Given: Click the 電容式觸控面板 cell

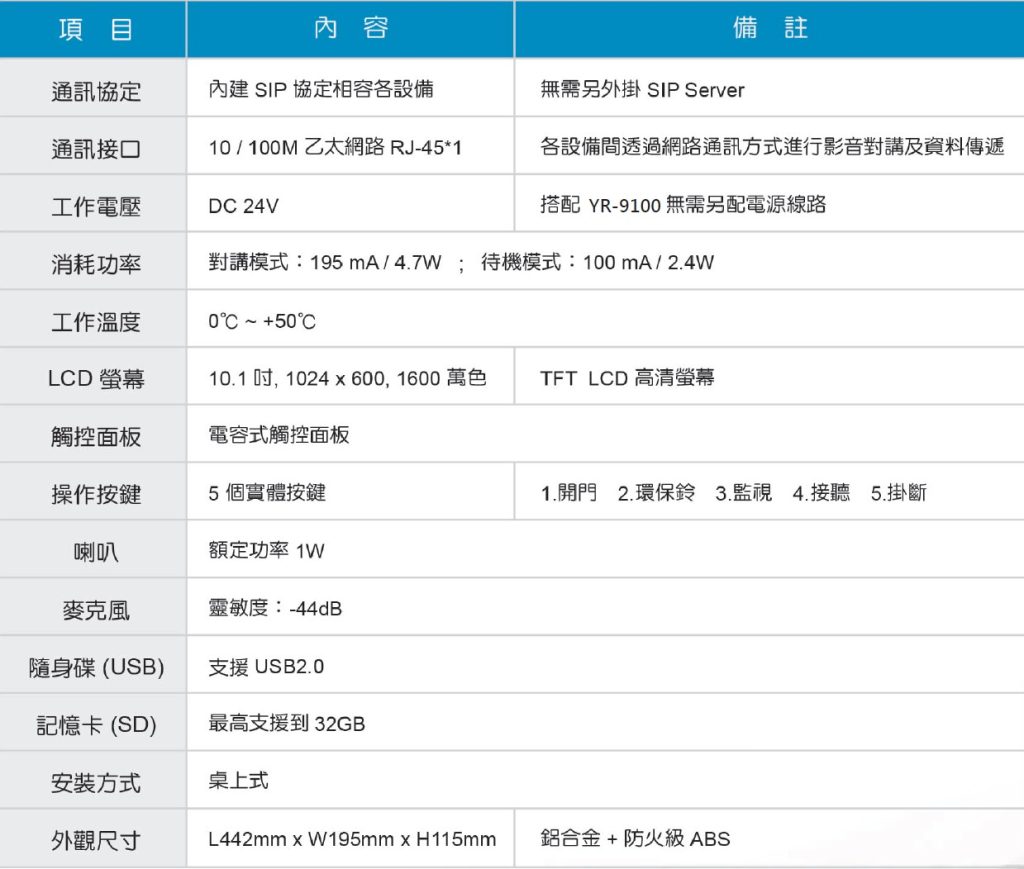Looking at the screenshot, I should tap(279, 436).
